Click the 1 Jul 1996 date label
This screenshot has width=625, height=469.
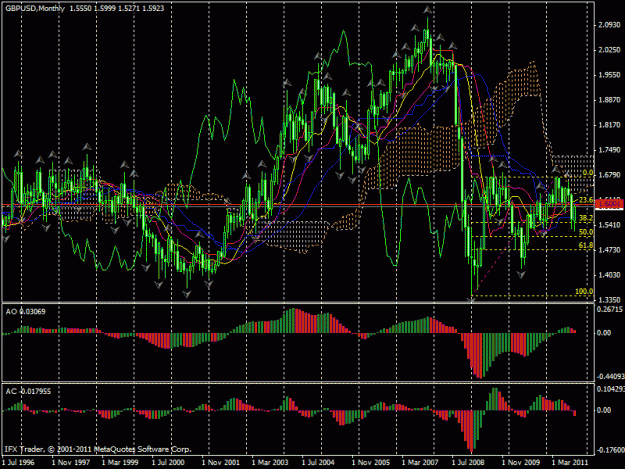18,463
